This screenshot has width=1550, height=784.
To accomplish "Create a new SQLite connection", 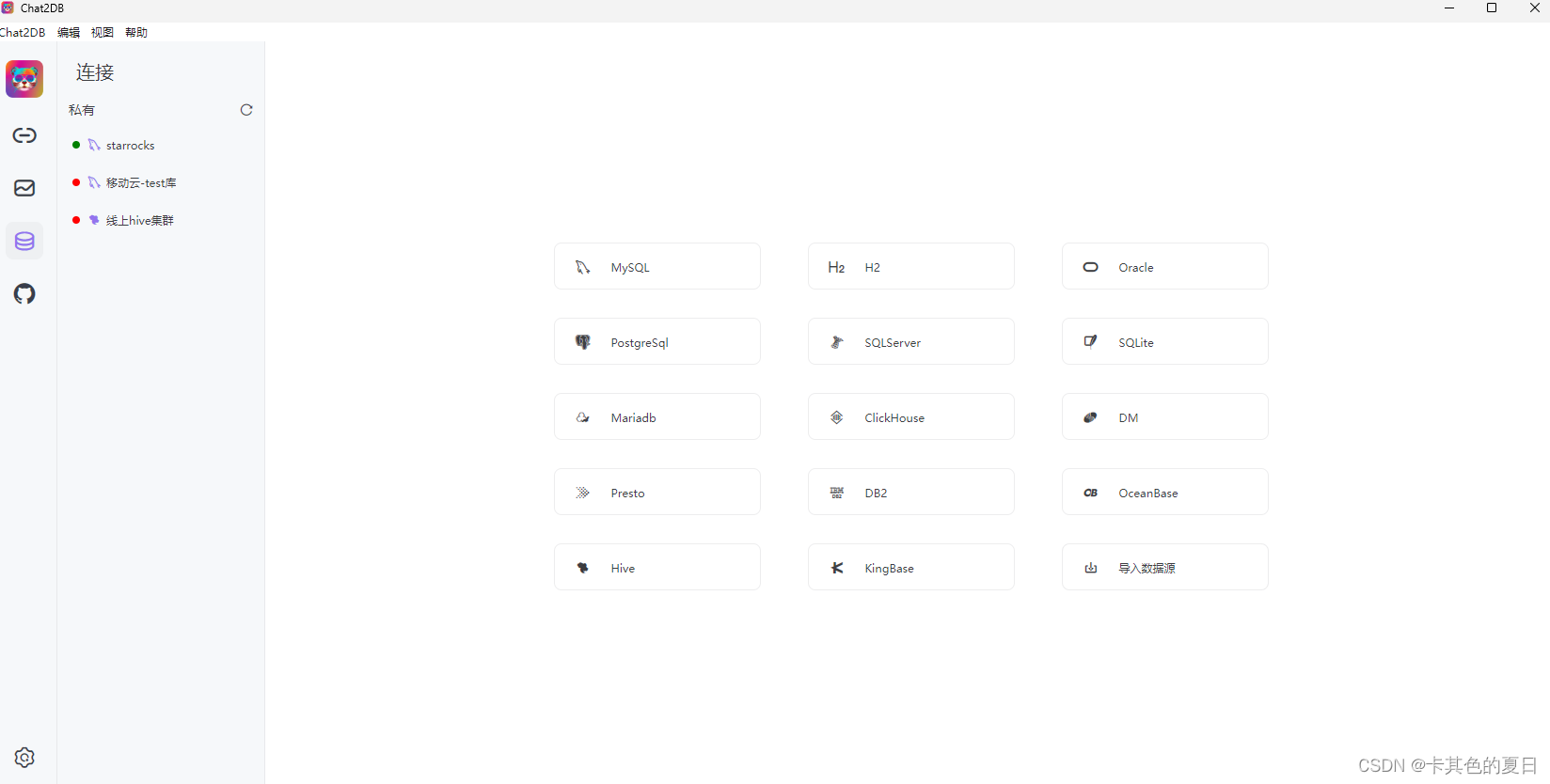I will click(1165, 341).
